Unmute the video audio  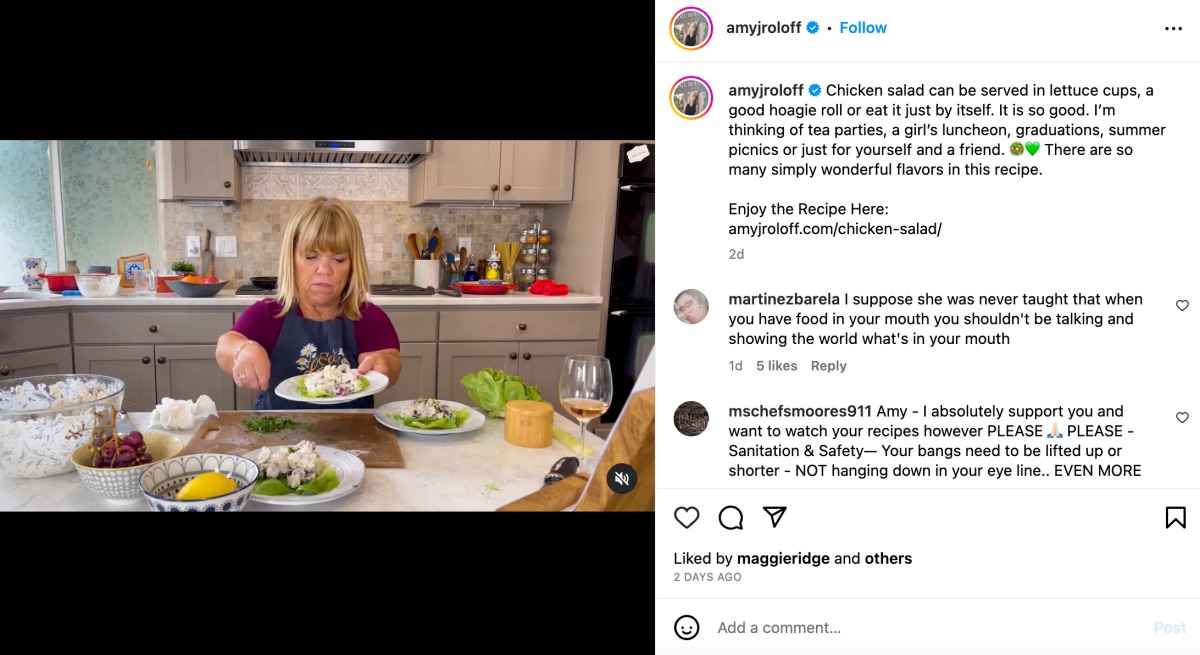[x=622, y=478]
